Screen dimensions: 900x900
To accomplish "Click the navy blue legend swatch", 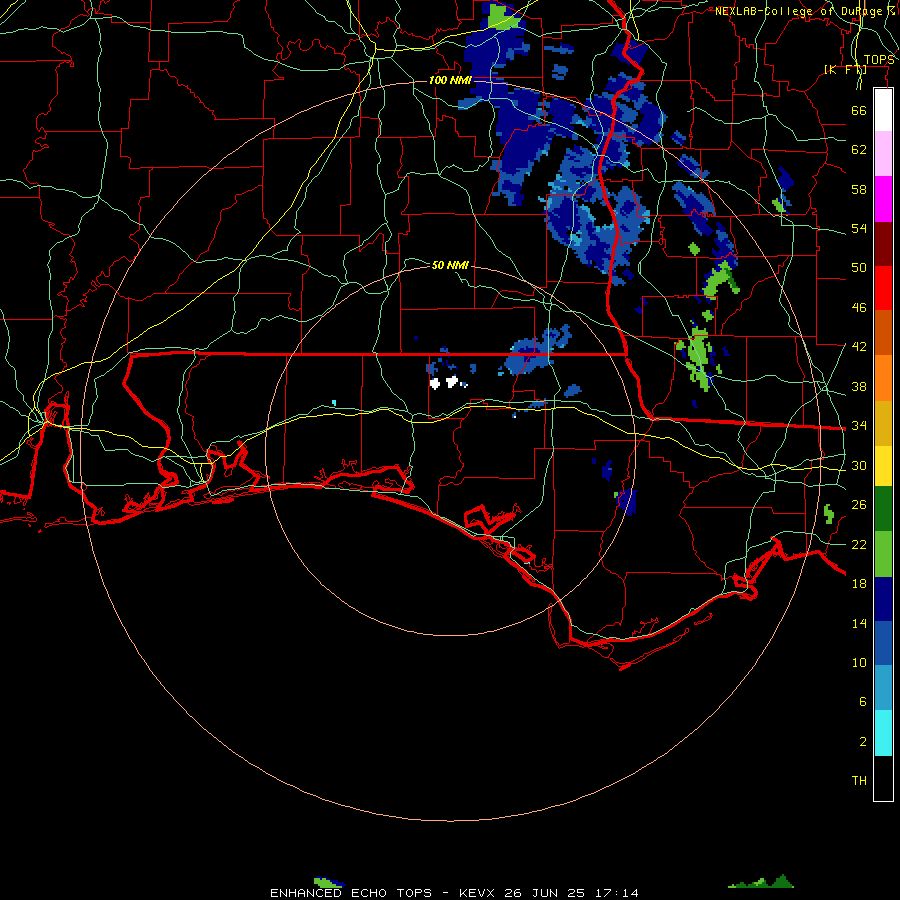I will 883,599.
